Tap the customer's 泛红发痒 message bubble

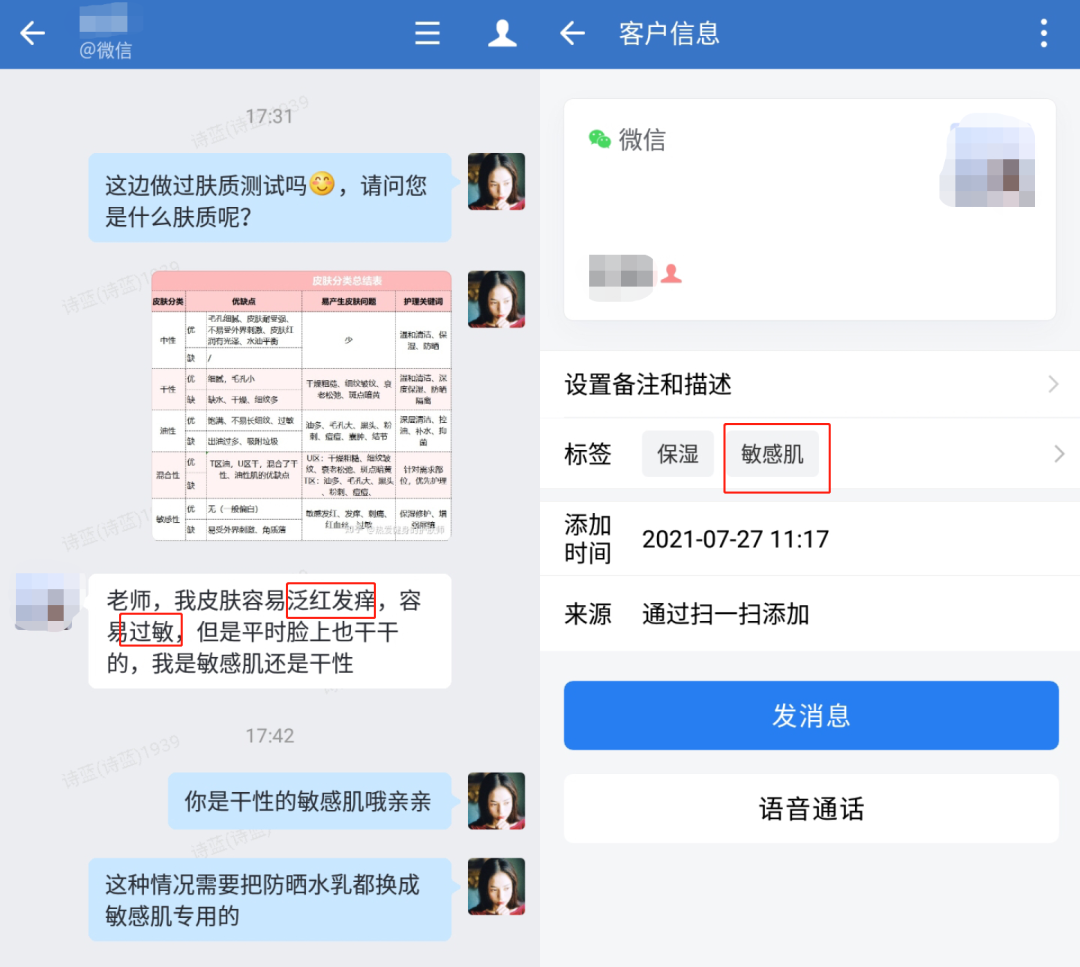pyautogui.click(x=269, y=631)
